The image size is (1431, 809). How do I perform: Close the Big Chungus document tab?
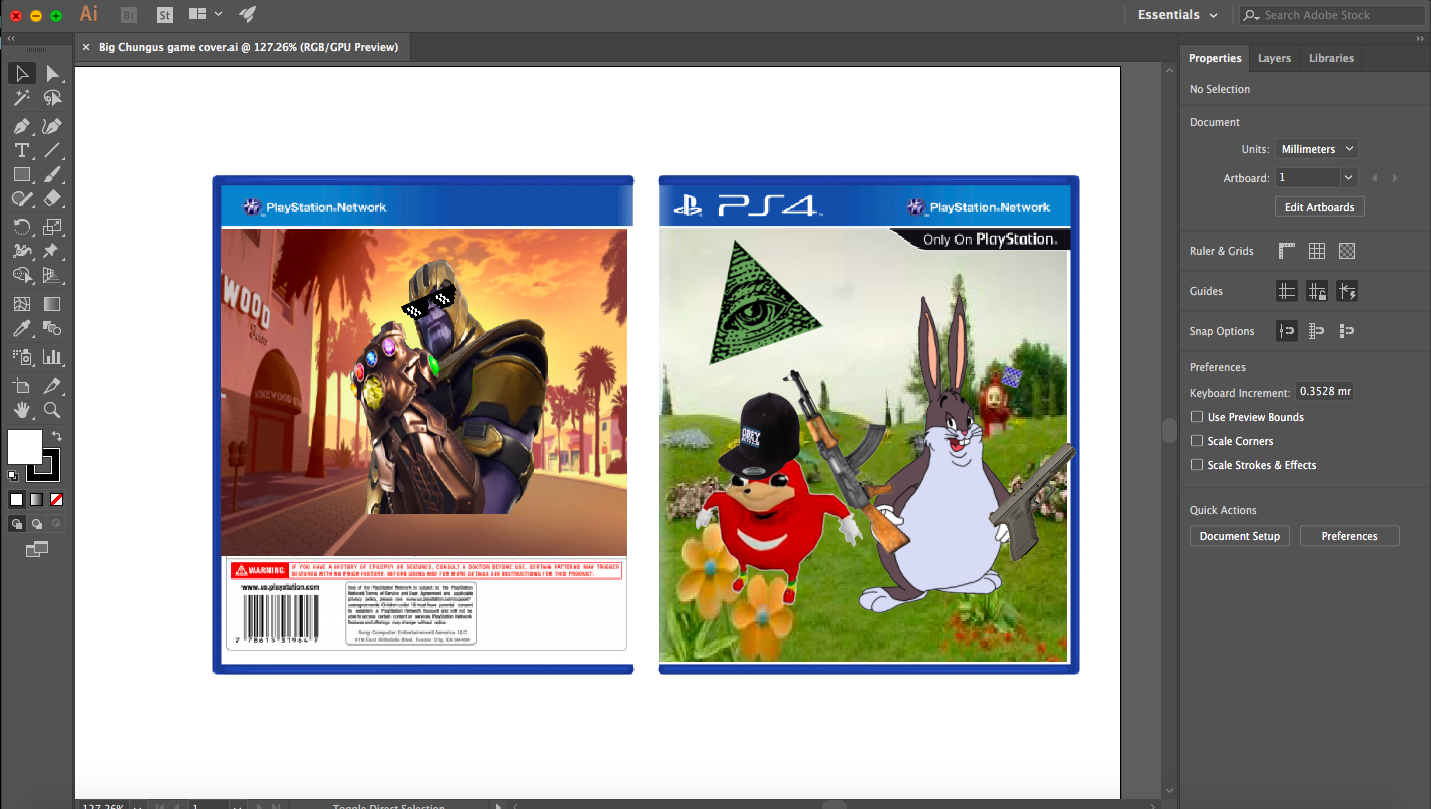[86, 47]
